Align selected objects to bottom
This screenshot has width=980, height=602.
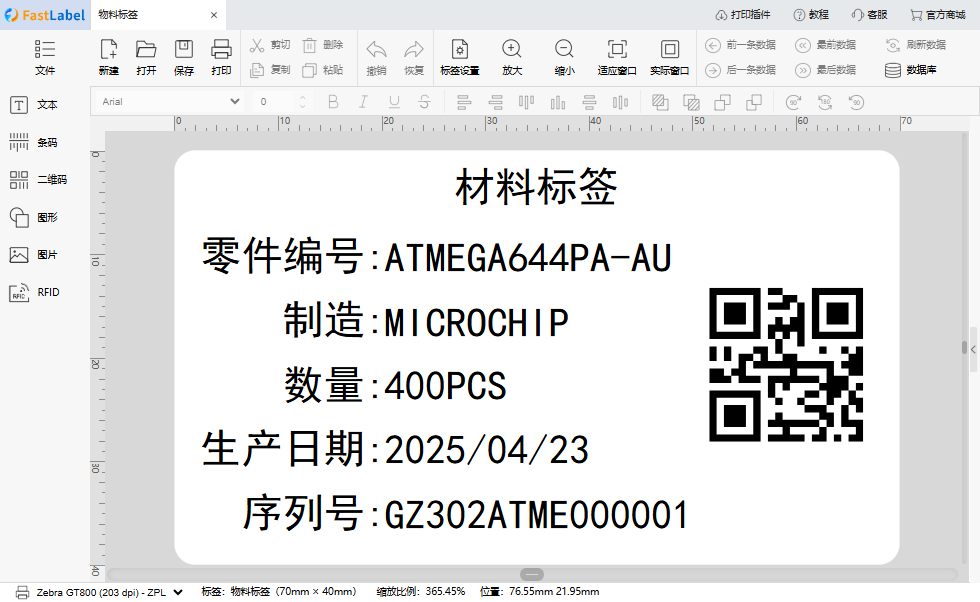[x=558, y=102]
